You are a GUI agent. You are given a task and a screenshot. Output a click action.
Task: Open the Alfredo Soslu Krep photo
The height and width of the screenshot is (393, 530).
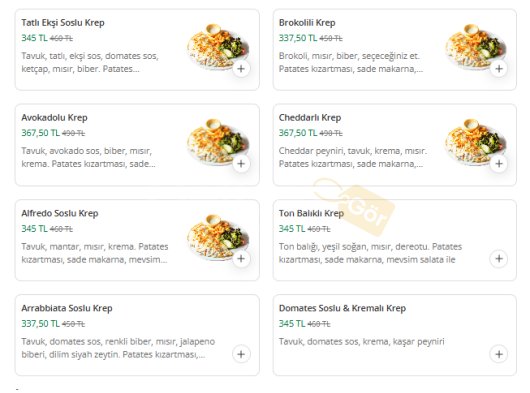click(218, 237)
